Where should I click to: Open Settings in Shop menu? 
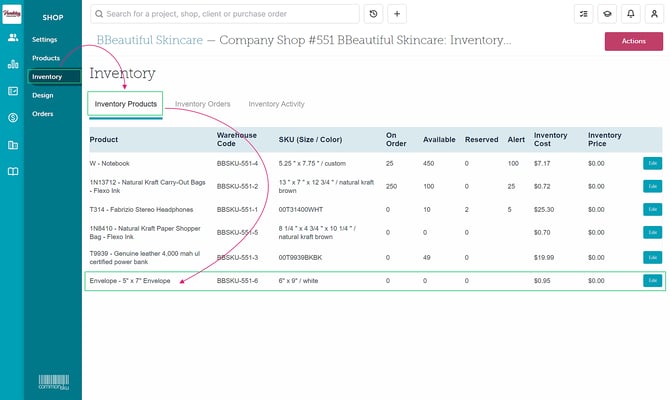coord(44,39)
